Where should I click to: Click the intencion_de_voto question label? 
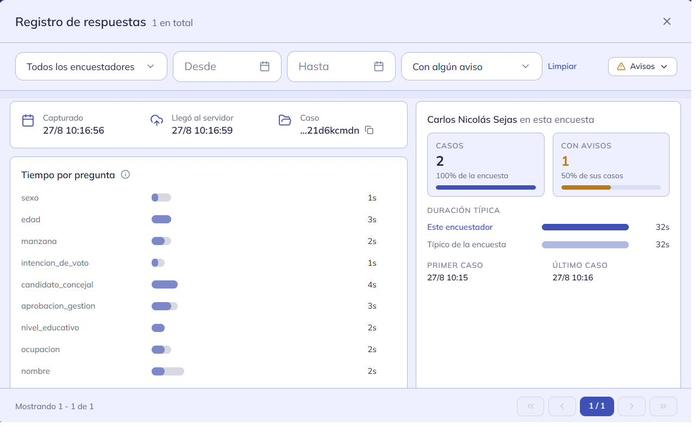click(x=55, y=263)
